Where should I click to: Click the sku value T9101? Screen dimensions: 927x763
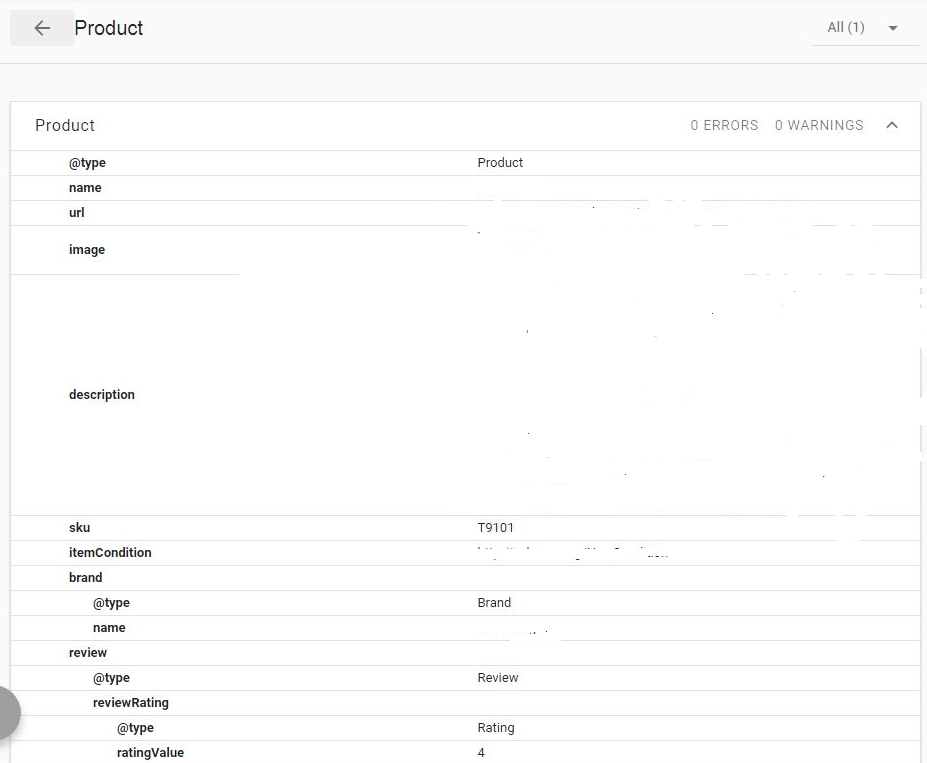pos(495,528)
